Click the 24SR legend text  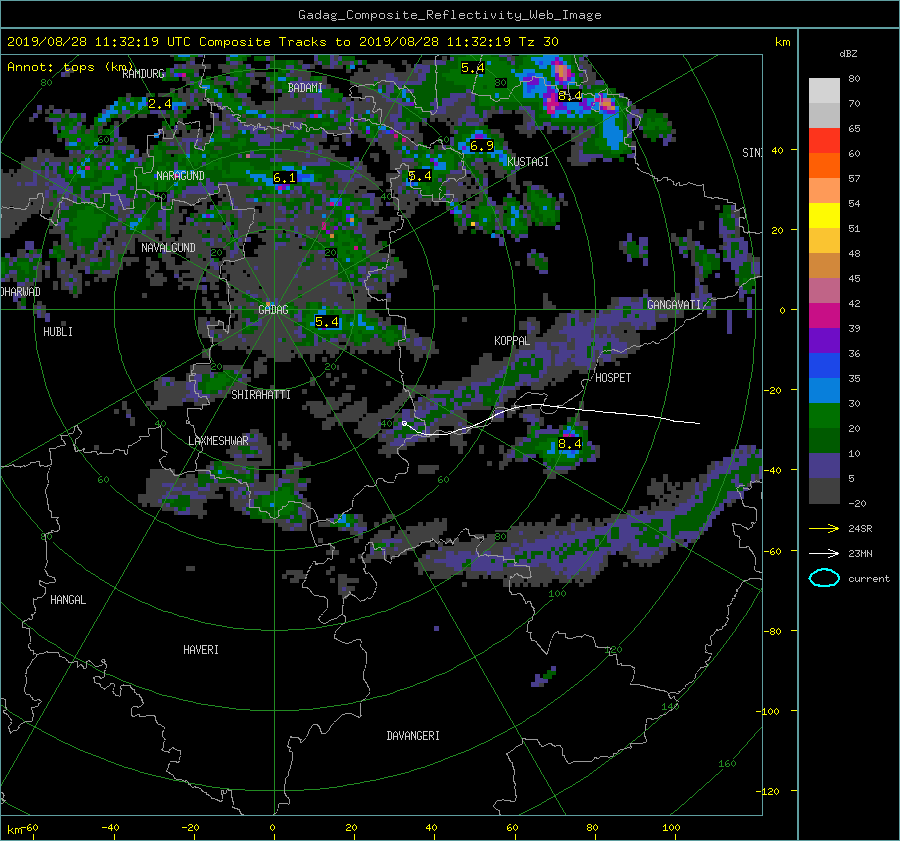[860, 529]
